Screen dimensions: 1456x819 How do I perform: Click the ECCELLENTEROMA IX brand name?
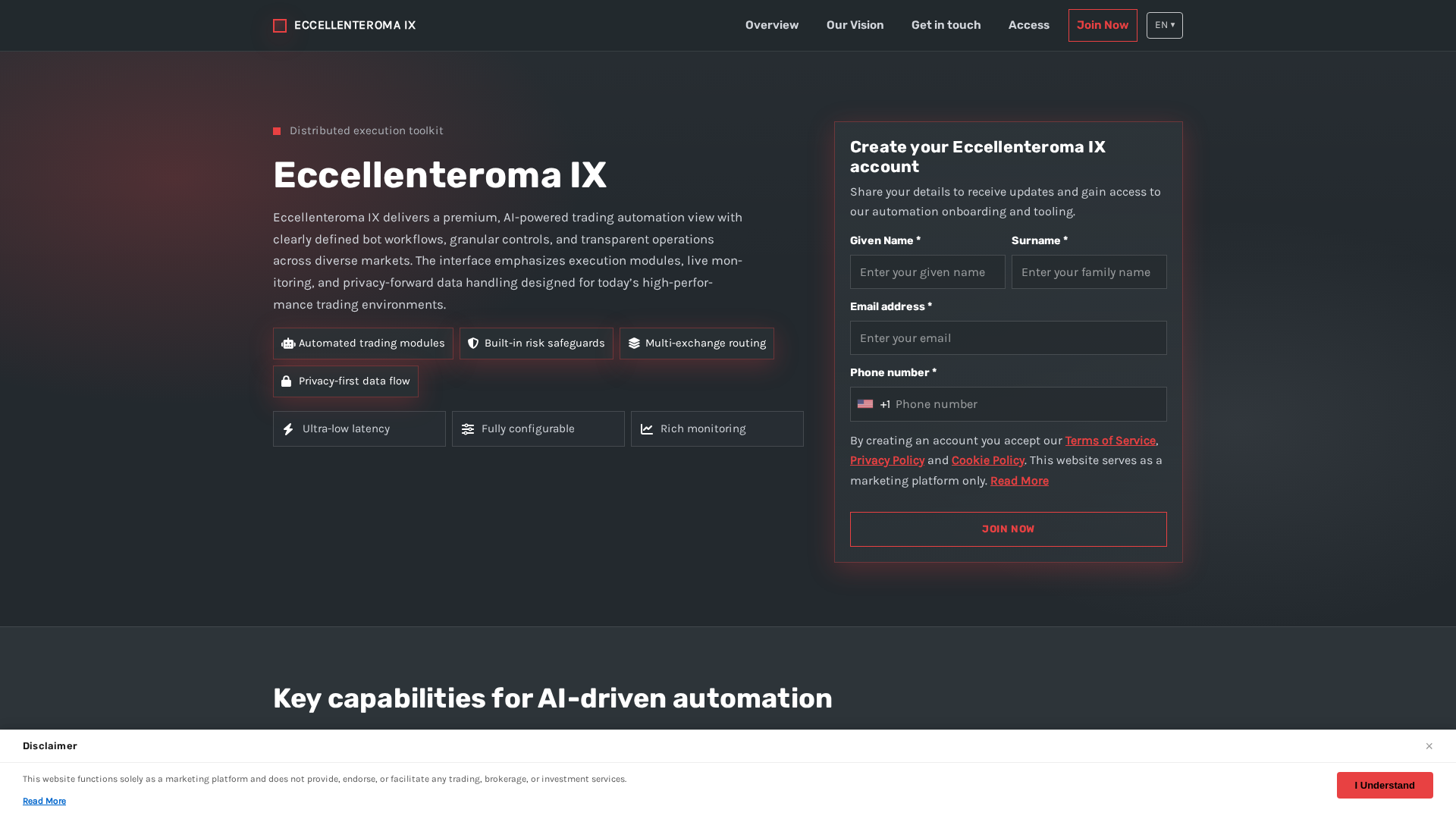point(355,25)
